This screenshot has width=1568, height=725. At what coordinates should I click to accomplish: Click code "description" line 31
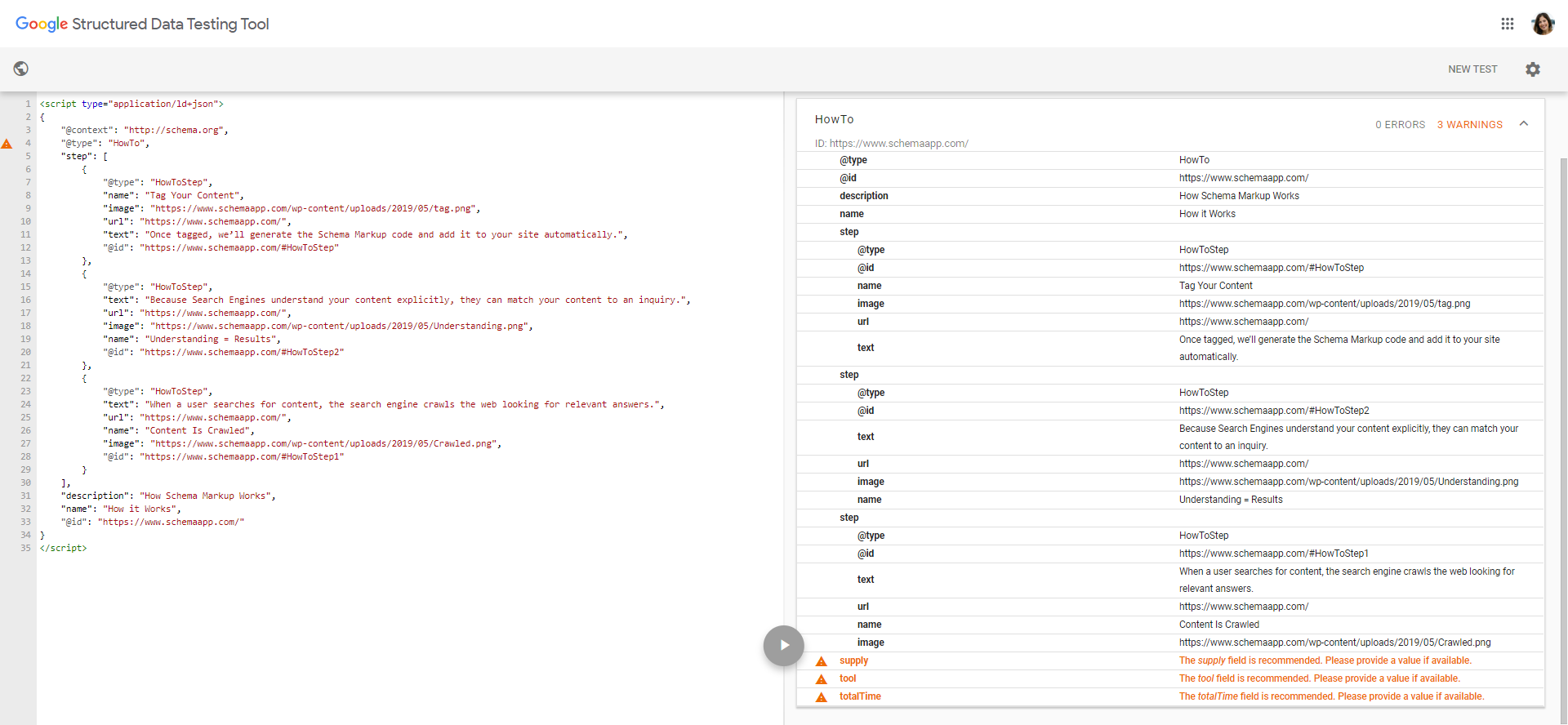(168, 496)
